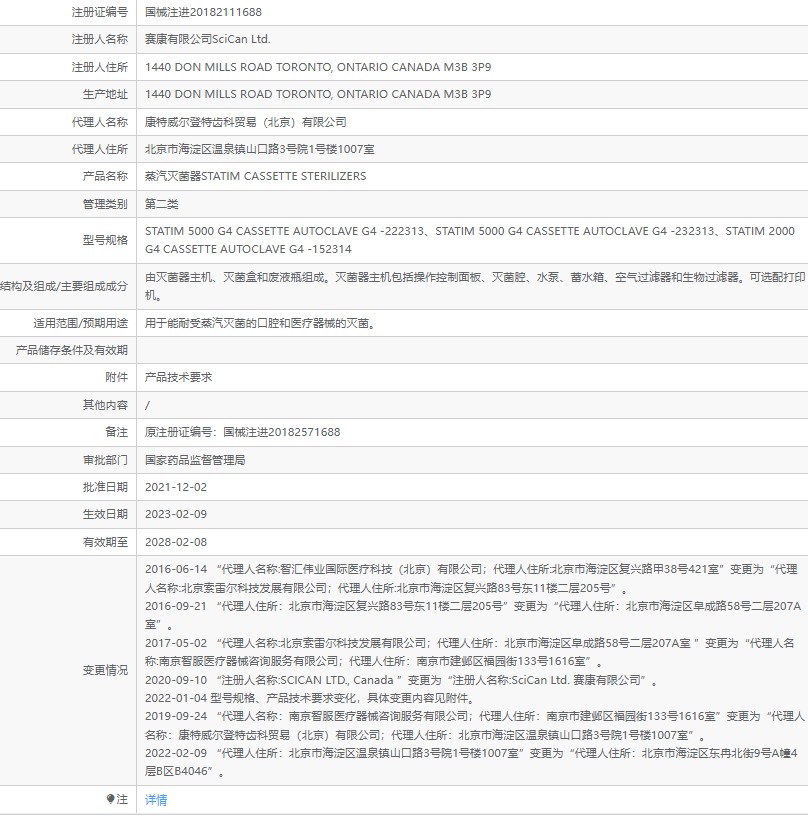Click the 2016-09-21 change record
Screen dimensions: 808x821
(x=473, y=615)
